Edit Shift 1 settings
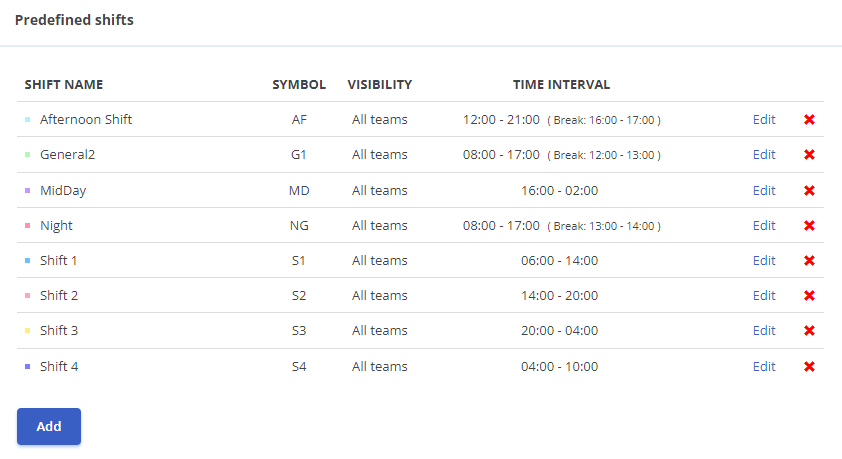842x459 pixels. [764, 261]
